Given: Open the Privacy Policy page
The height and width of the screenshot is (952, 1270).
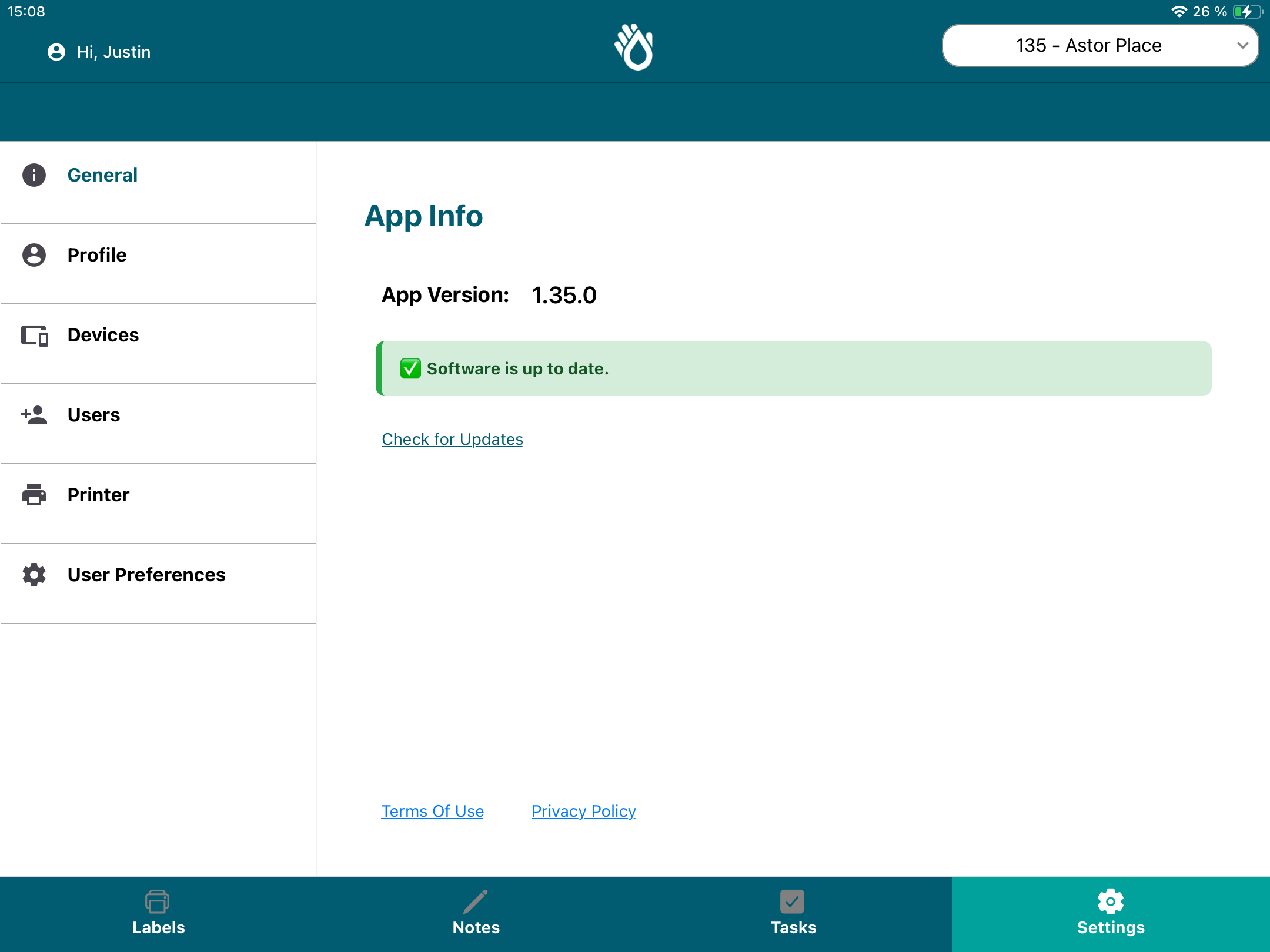Looking at the screenshot, I should pyautogui.click(x=583, y=811).
